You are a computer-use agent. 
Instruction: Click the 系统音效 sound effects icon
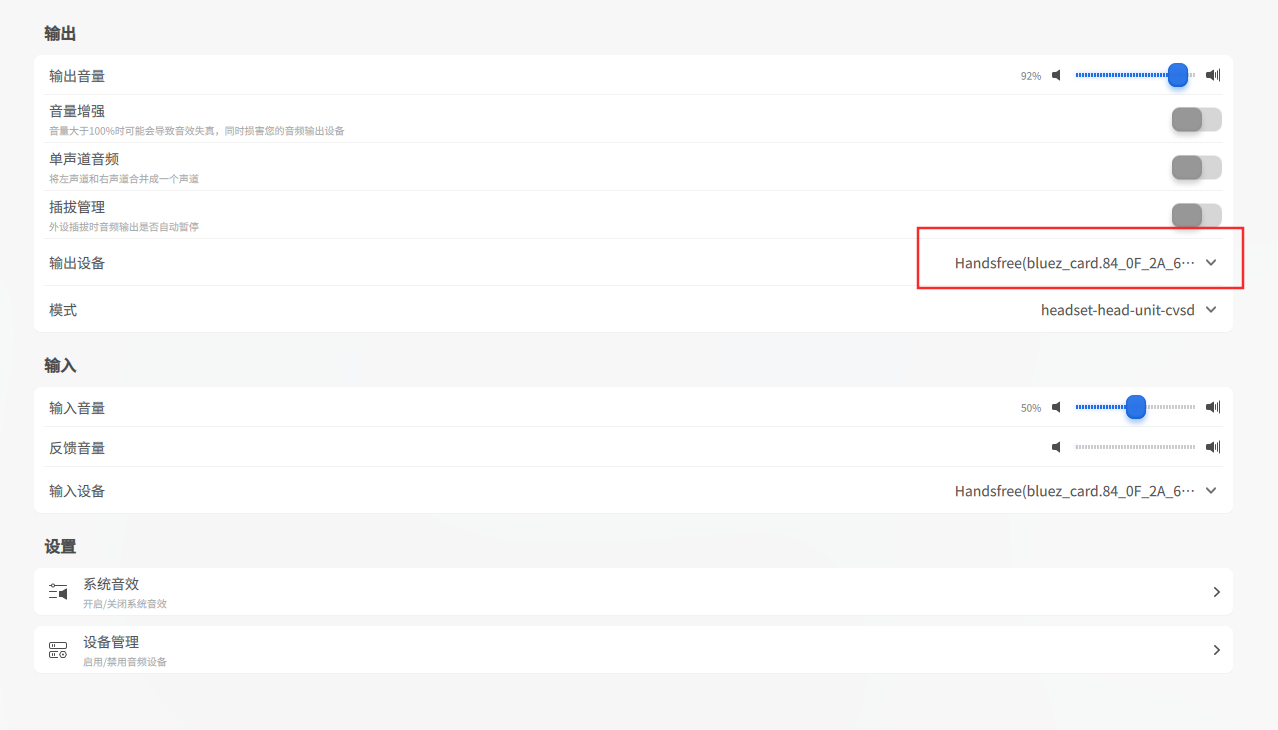point(58,592)
